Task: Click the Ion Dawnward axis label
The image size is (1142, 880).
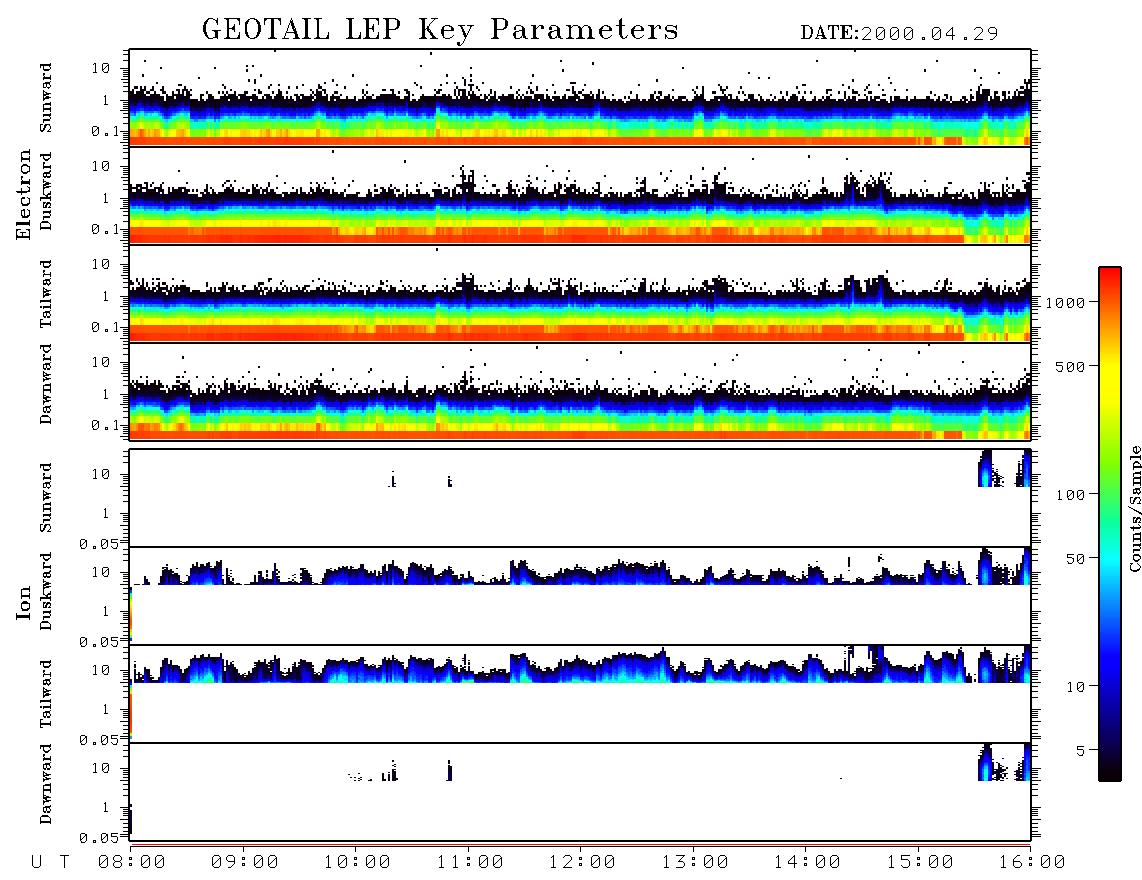Action: [46, 784]
